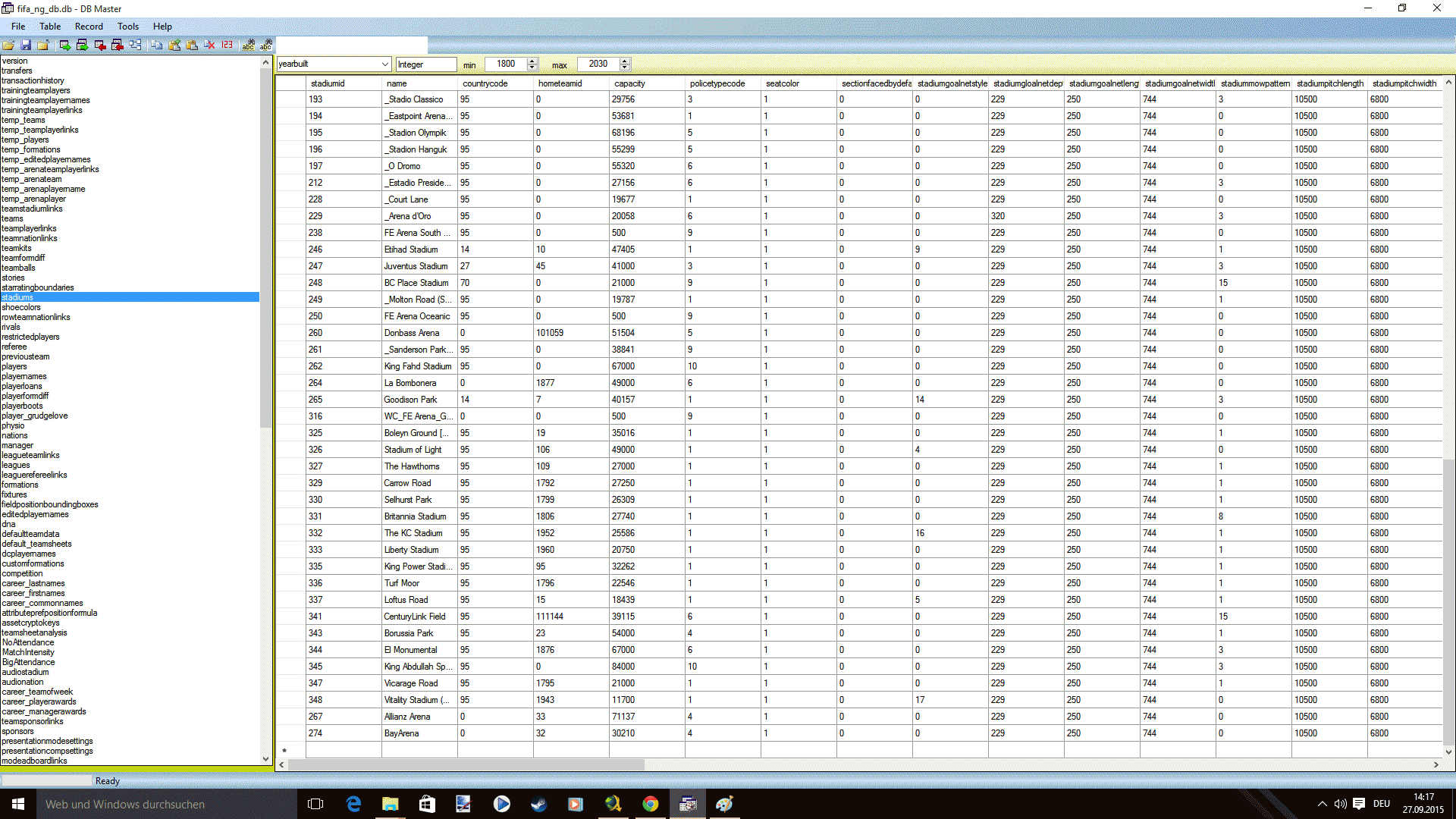Click the first abc binoculars find icon

pos(248,45)
